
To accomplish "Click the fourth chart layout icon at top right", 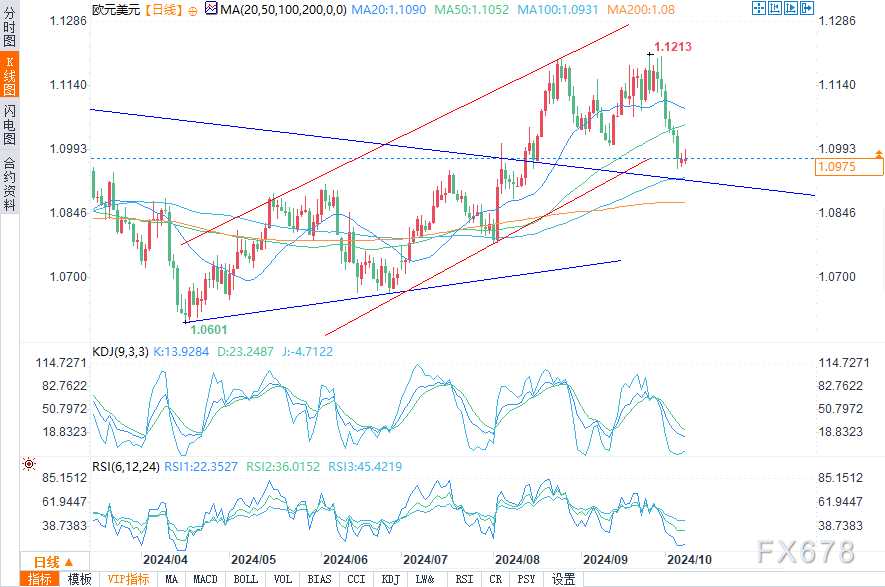I will pos(805,9).
